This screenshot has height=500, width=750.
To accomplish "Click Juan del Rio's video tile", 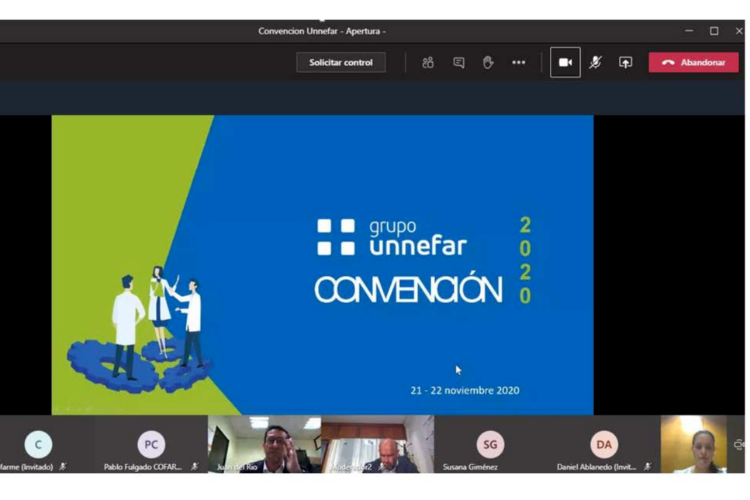I will coord(265,444).
